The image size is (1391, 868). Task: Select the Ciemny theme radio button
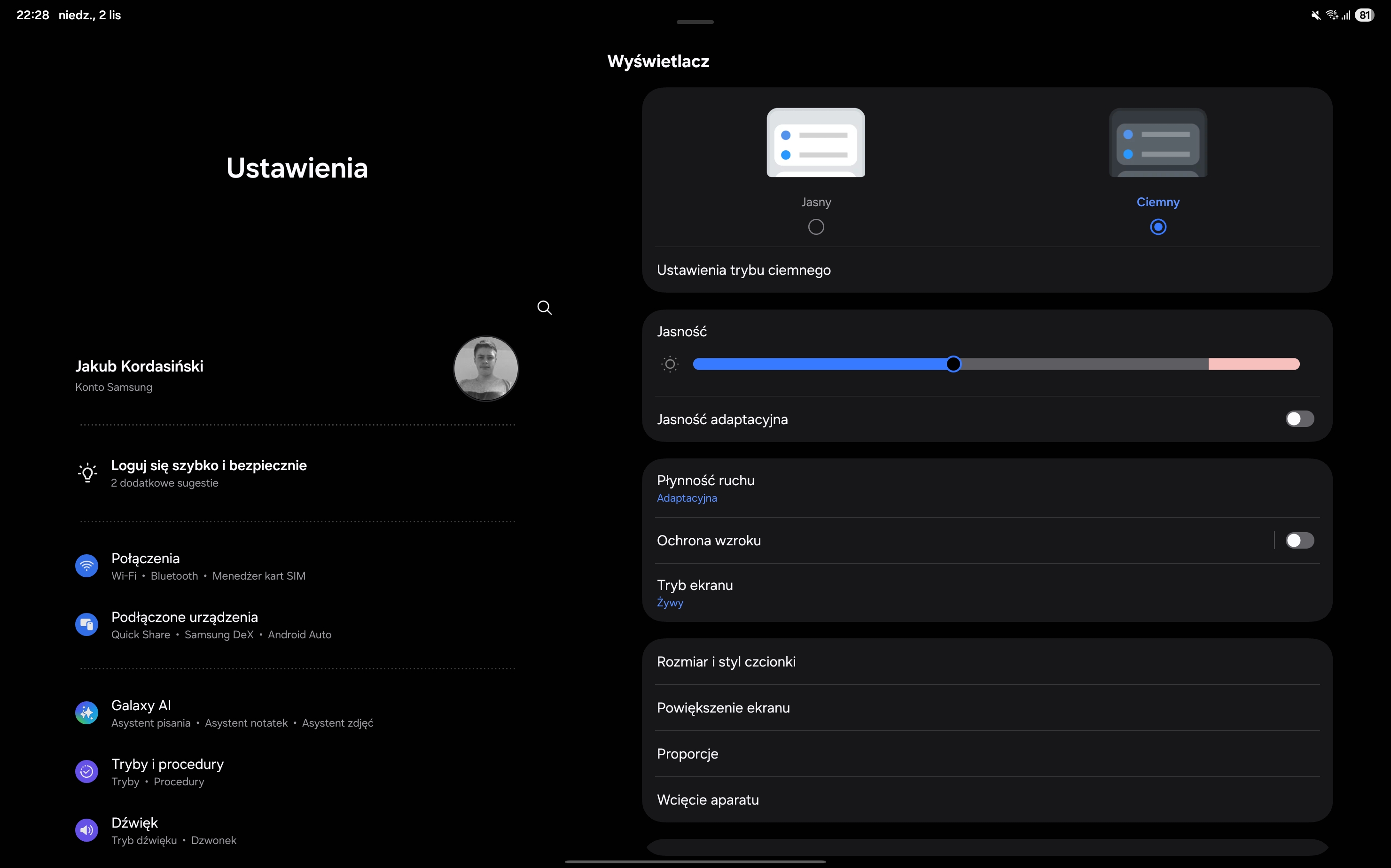click(x=1158, y=227)
